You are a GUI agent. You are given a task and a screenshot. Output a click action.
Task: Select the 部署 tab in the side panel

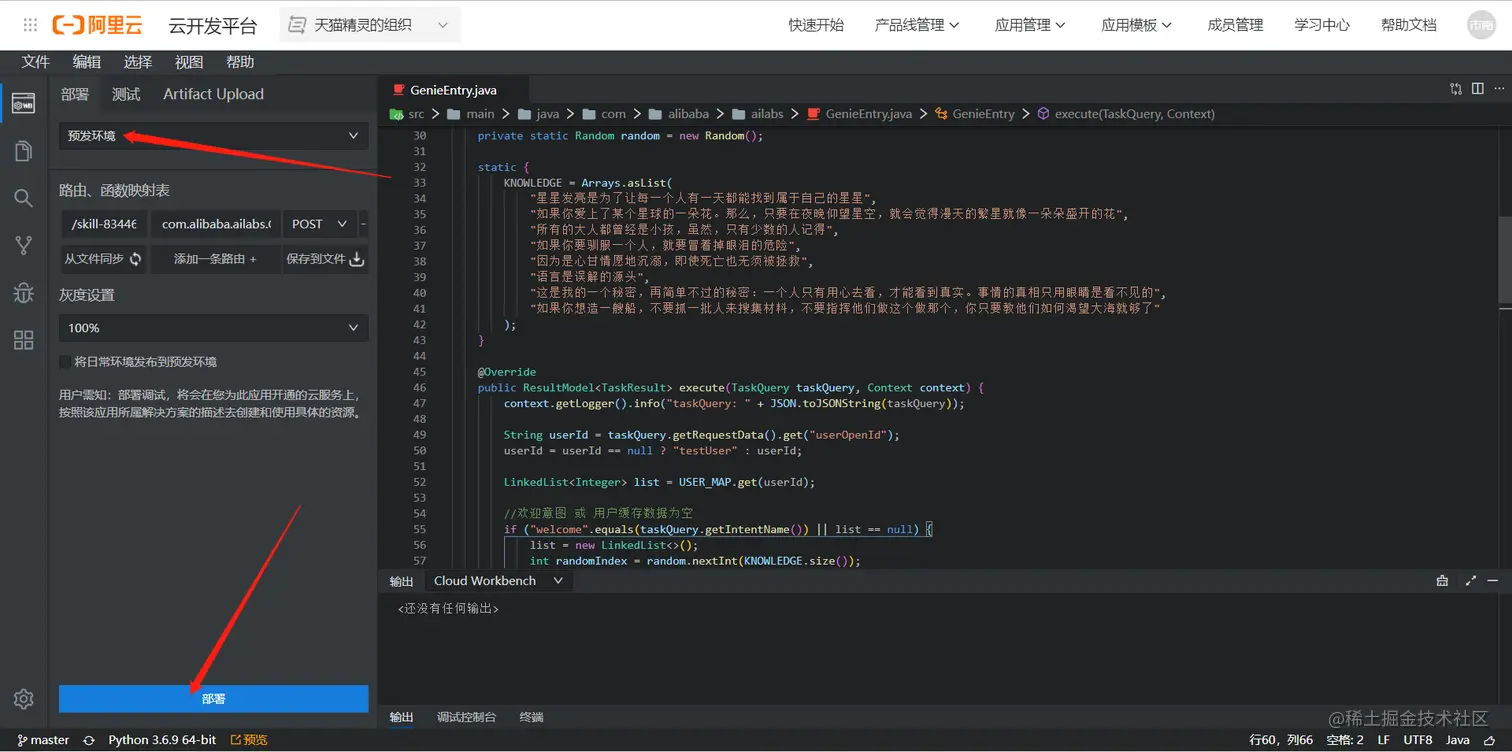(75, 94)
